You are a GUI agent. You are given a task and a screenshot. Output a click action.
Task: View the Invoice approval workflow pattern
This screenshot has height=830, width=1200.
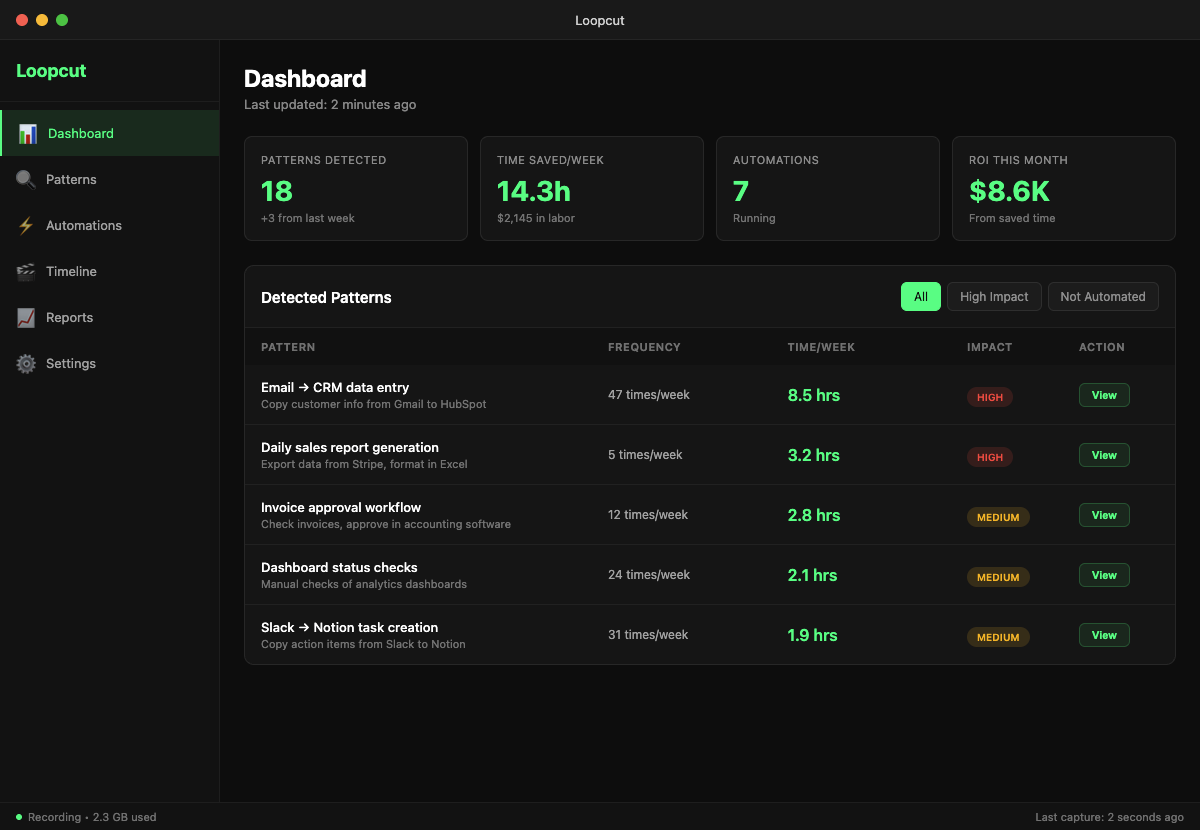click(1103, 515)
